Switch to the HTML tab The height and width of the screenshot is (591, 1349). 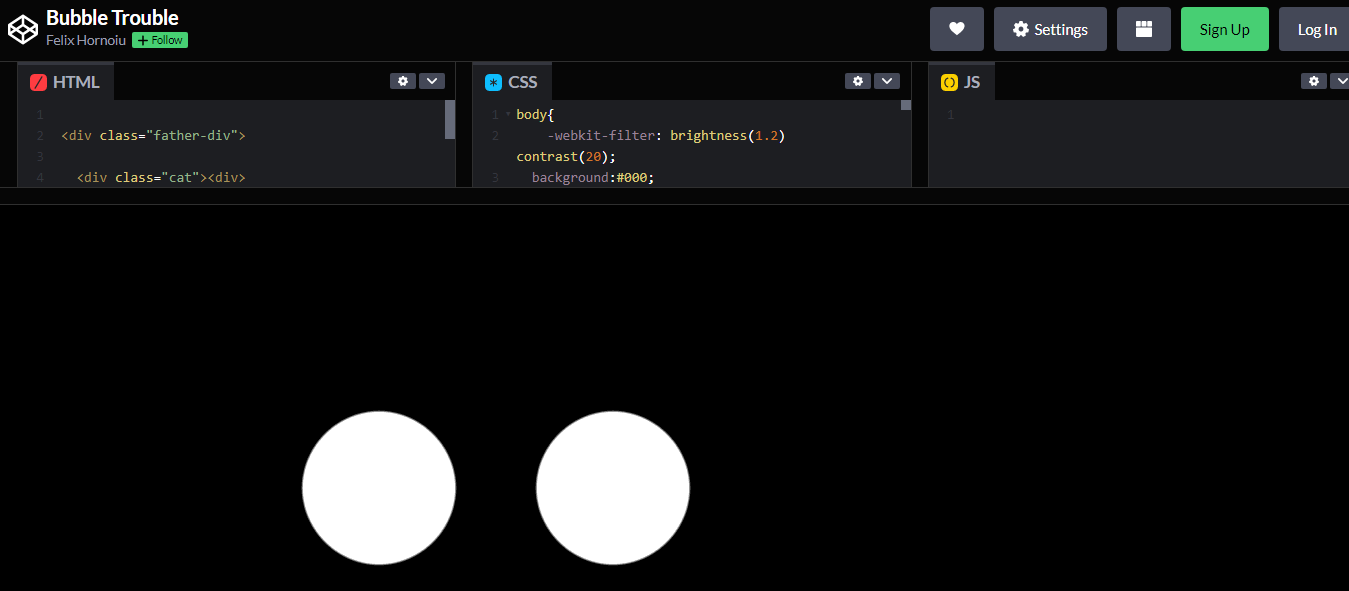pos(75,82)
